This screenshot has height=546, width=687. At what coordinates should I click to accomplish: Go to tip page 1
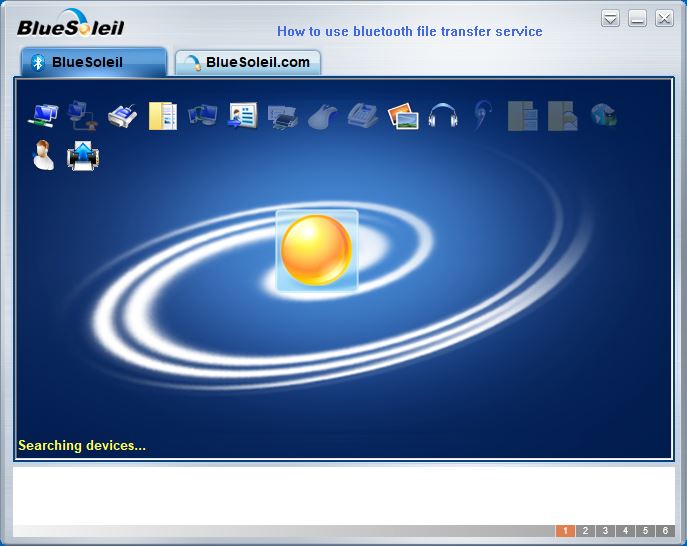[x=565, y=531]
